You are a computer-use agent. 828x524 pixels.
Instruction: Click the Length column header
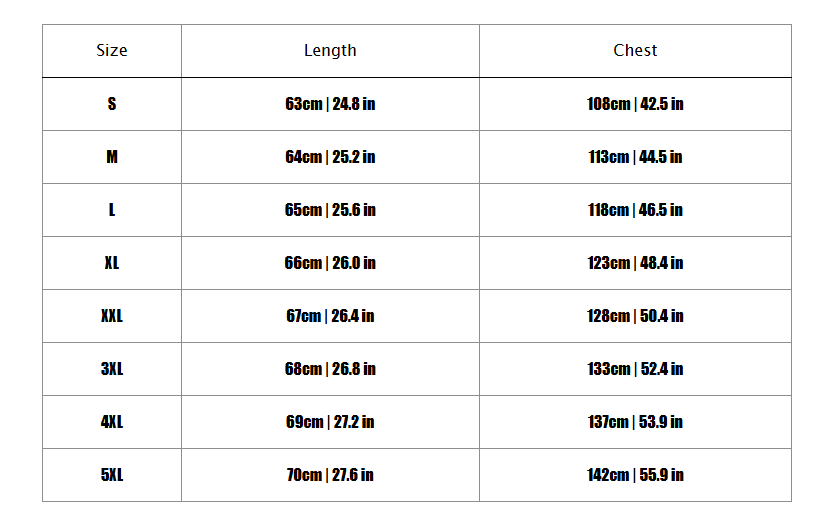pyautogui.click(x=330, y=51)
